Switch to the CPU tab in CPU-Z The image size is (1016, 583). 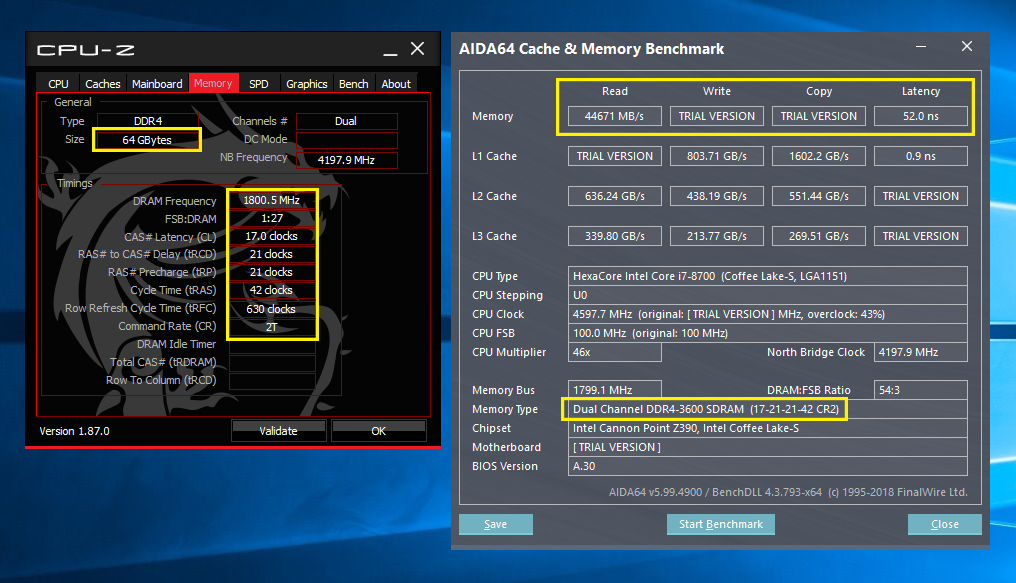(58, 84)
